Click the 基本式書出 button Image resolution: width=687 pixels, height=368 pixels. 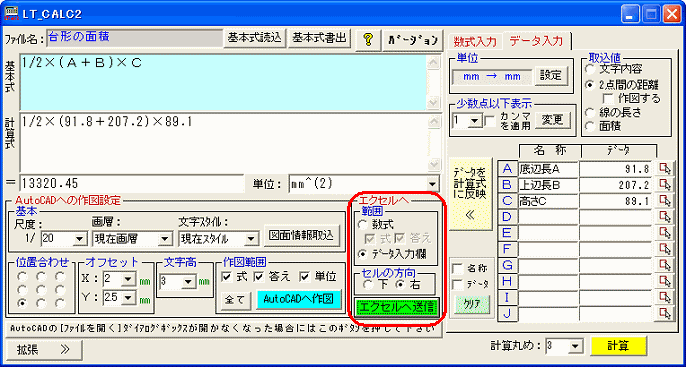pos(320,38)
